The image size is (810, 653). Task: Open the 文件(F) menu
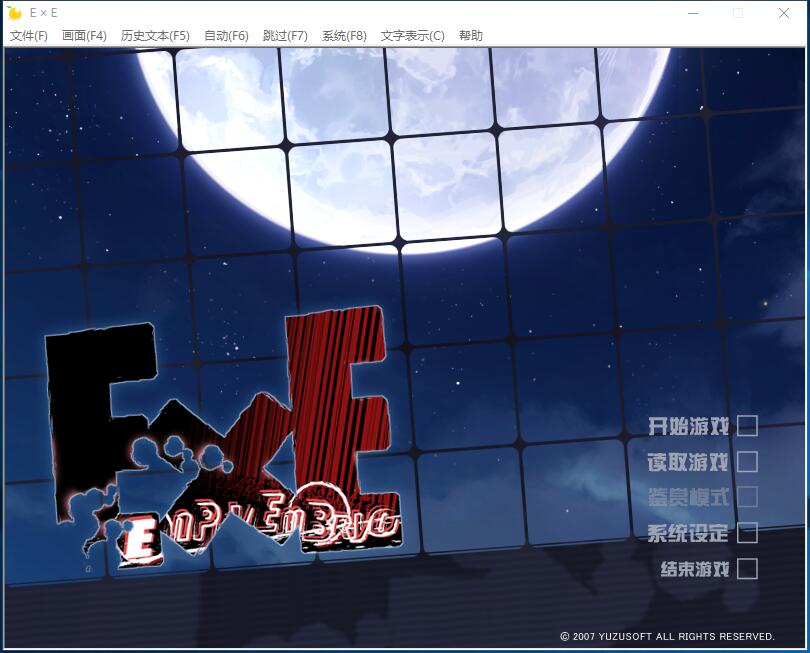pyautogui.click(x=28, y=35)
